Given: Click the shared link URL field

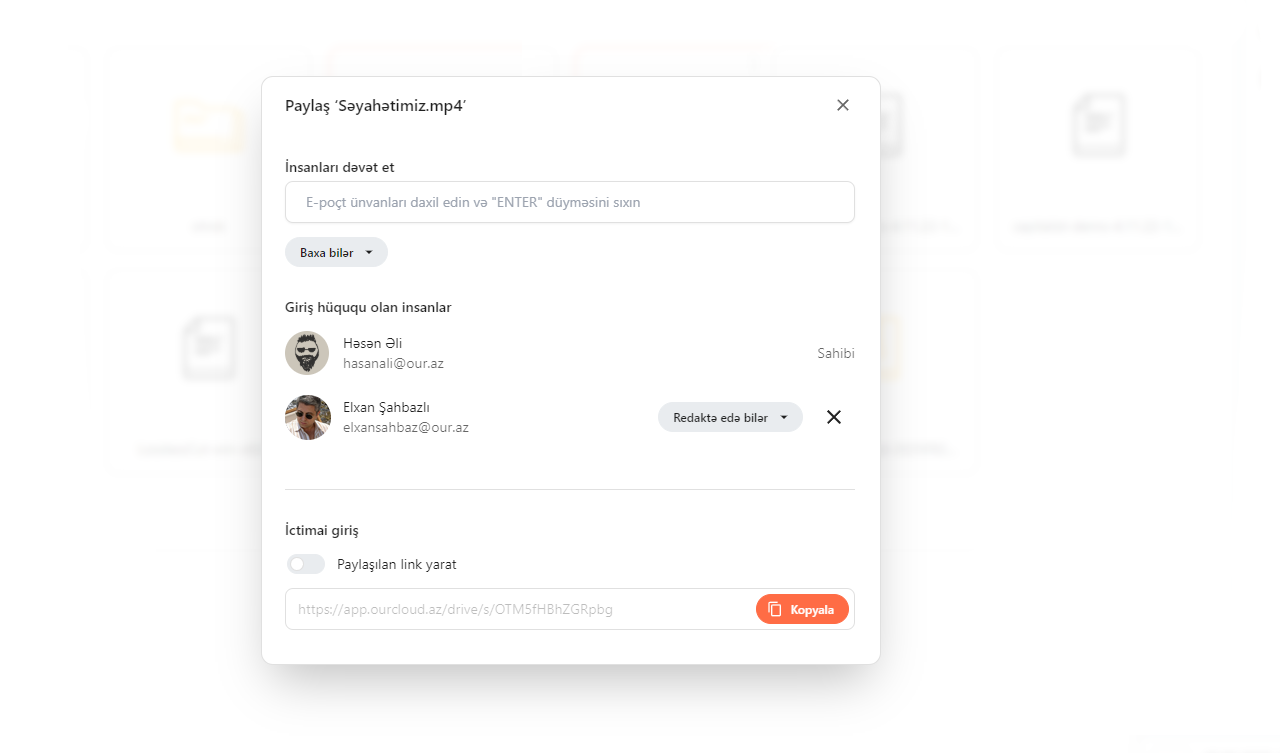Looking at the screenshot, I should tap(520, 609).
